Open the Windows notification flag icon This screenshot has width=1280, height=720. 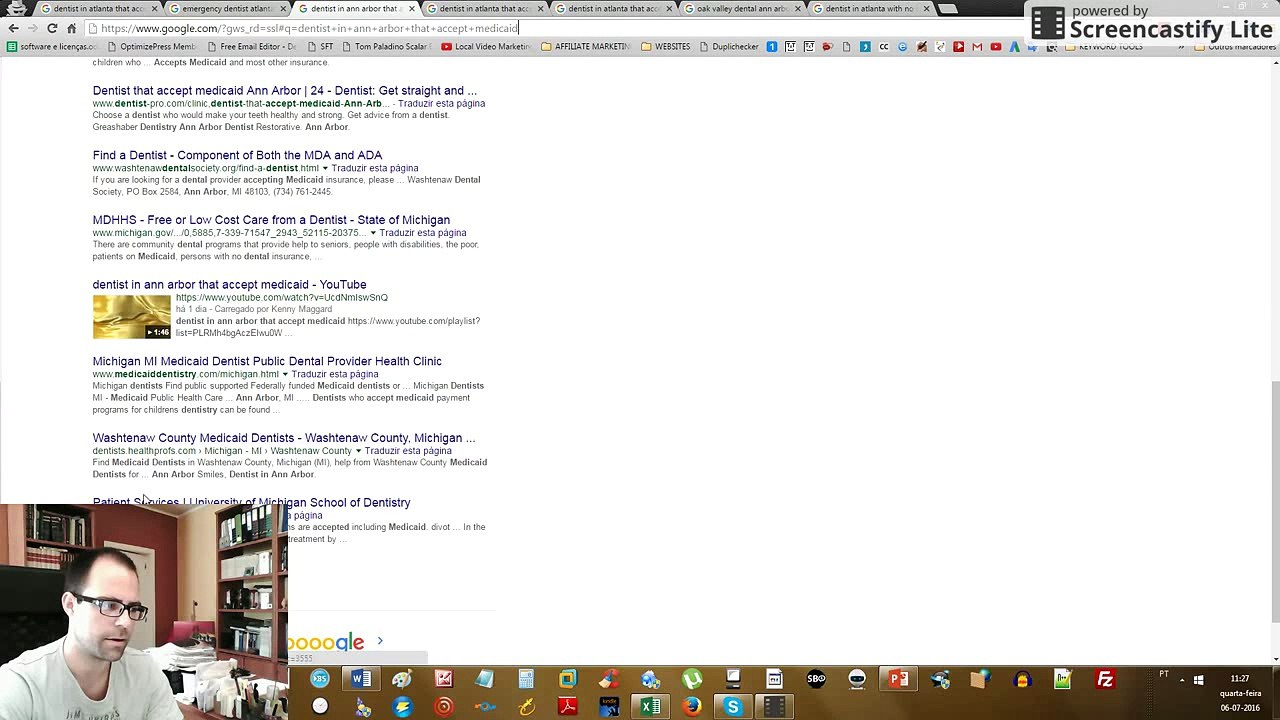(x=1198, y=680)
